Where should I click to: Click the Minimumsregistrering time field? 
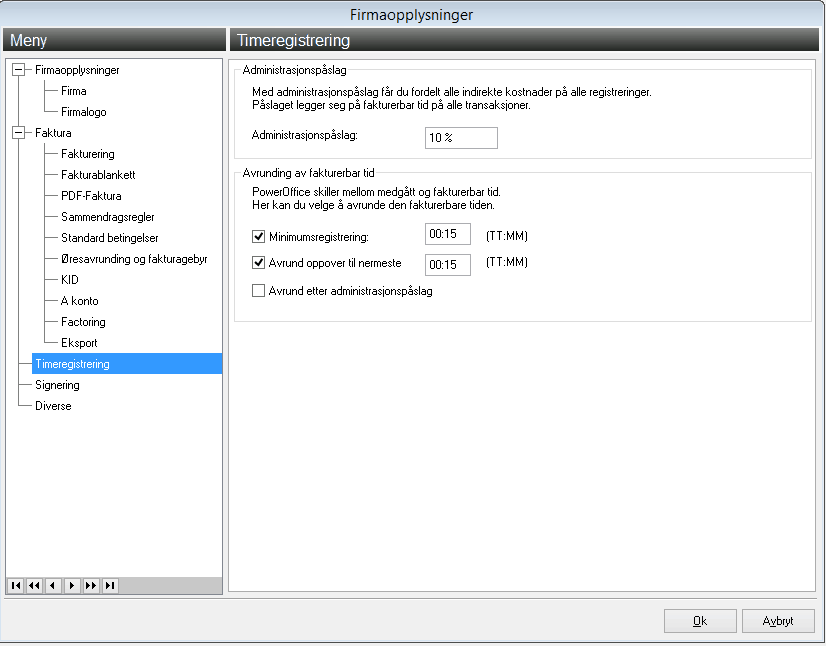tap(448, 234)
